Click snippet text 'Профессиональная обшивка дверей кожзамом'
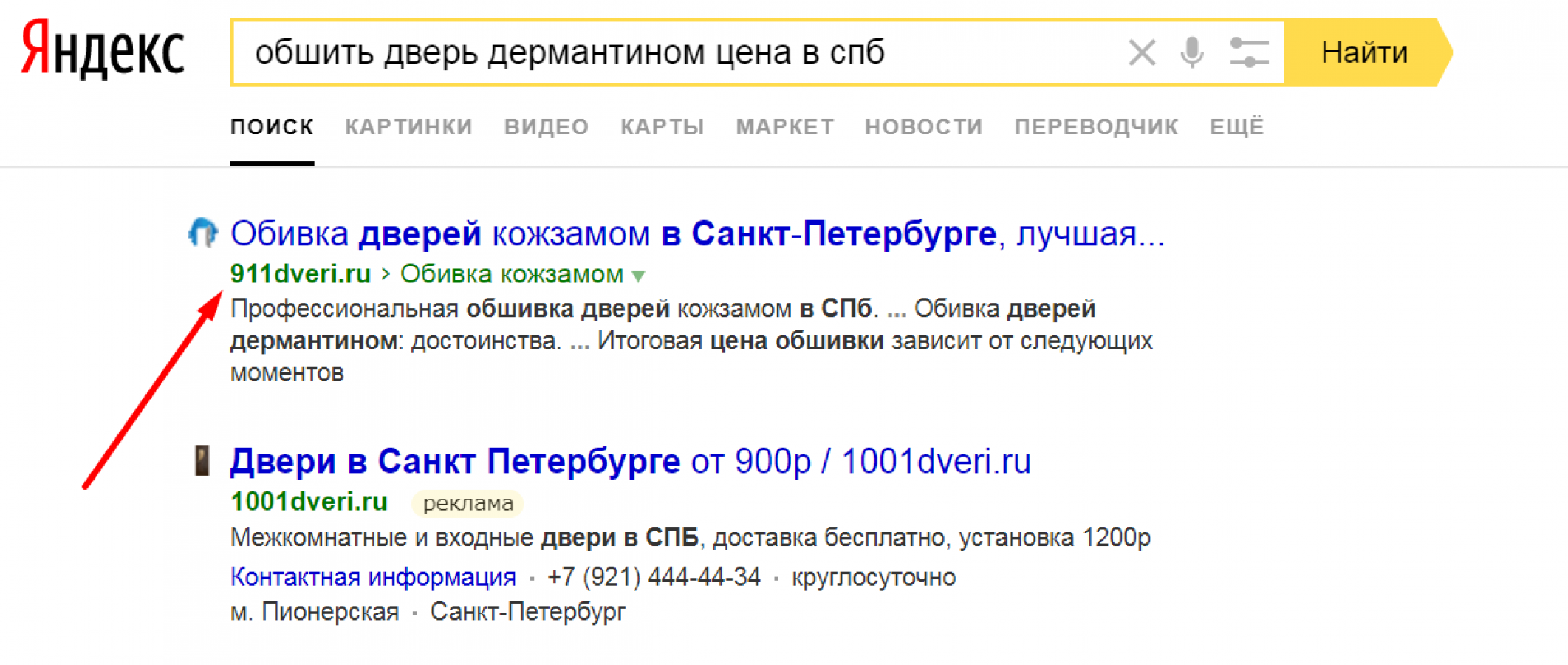 point(510,308)
